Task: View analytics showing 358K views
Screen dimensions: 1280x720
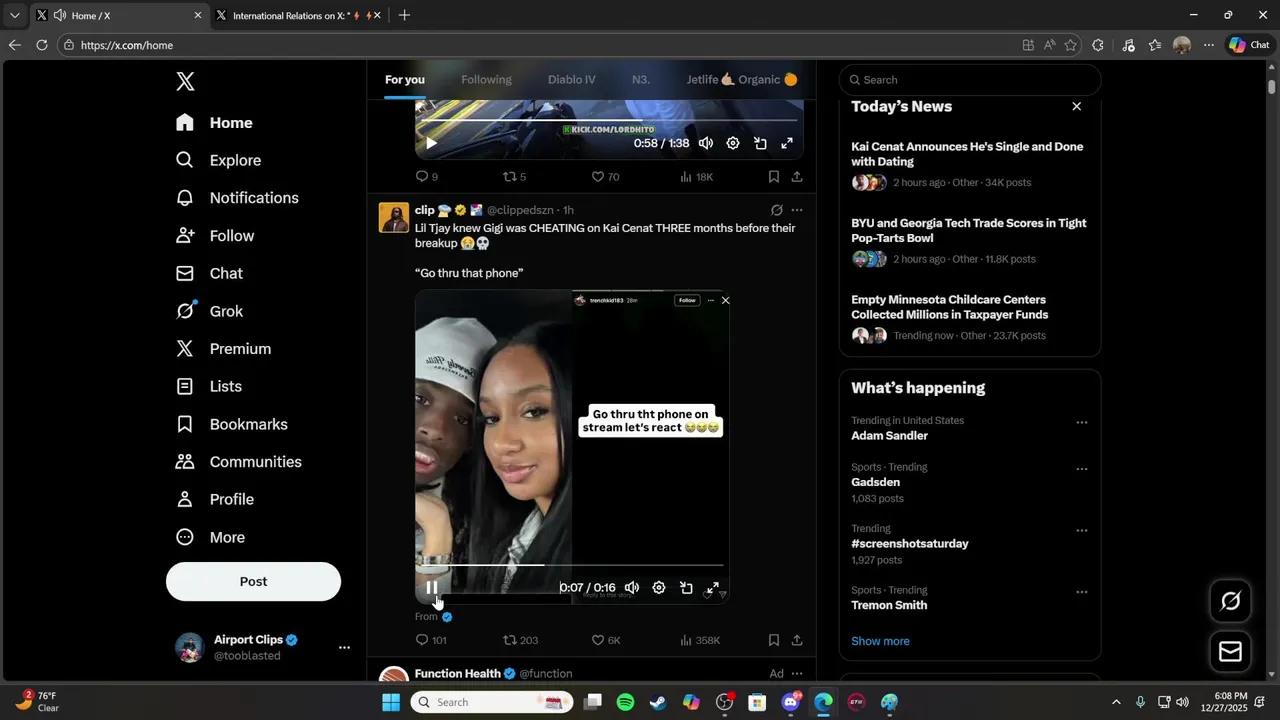Action: point(700,640)
